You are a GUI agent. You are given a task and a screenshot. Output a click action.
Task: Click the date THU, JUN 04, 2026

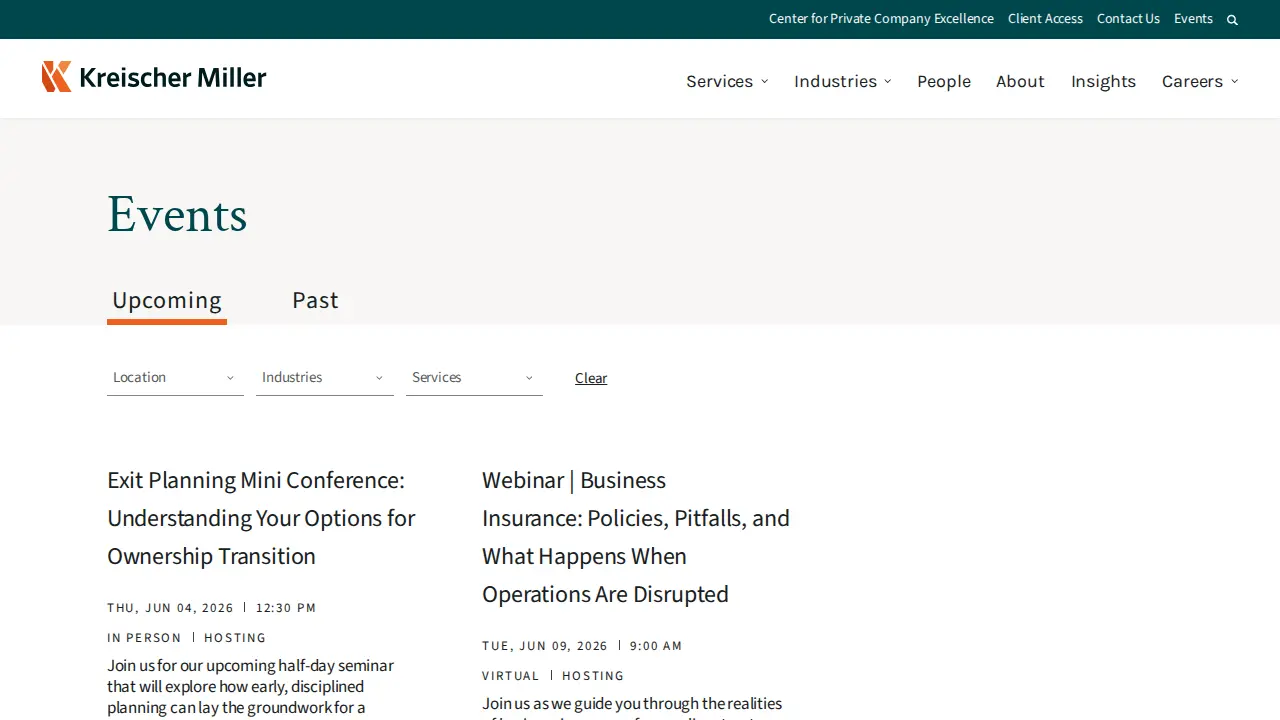tap(170, 608)
